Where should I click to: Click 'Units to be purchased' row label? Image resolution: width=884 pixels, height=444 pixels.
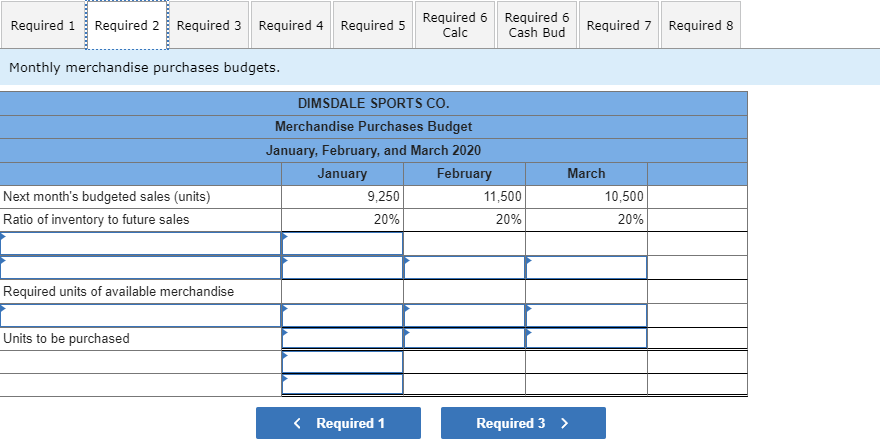click(67, 338)
